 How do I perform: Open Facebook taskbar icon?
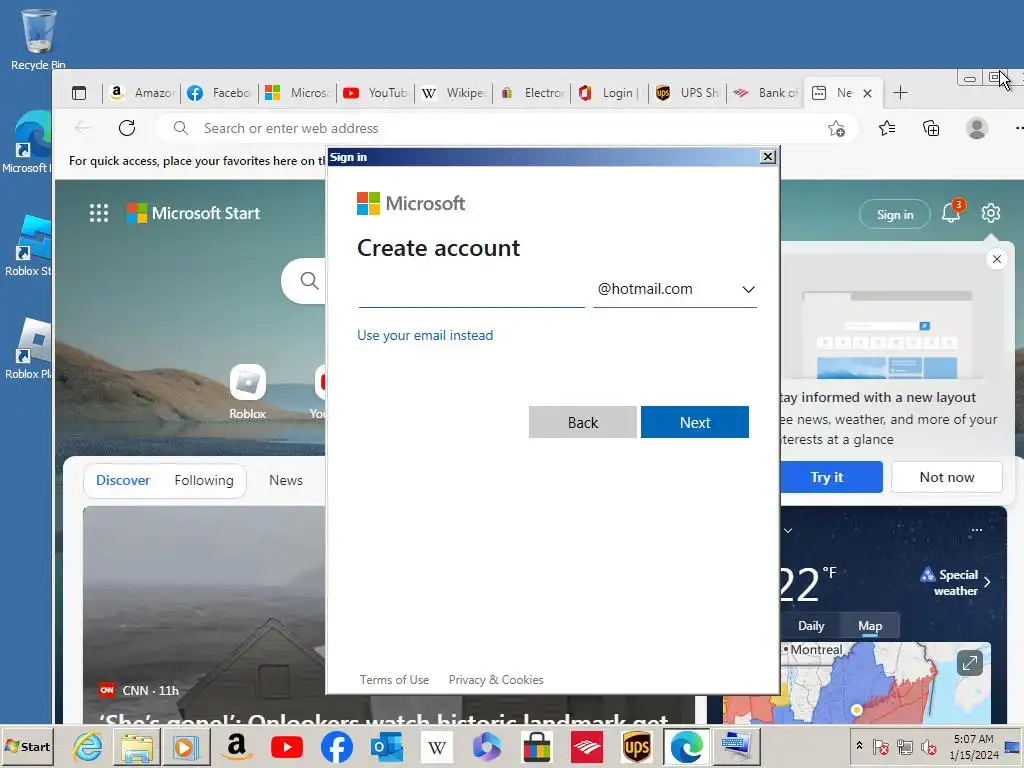click(337, 746)
